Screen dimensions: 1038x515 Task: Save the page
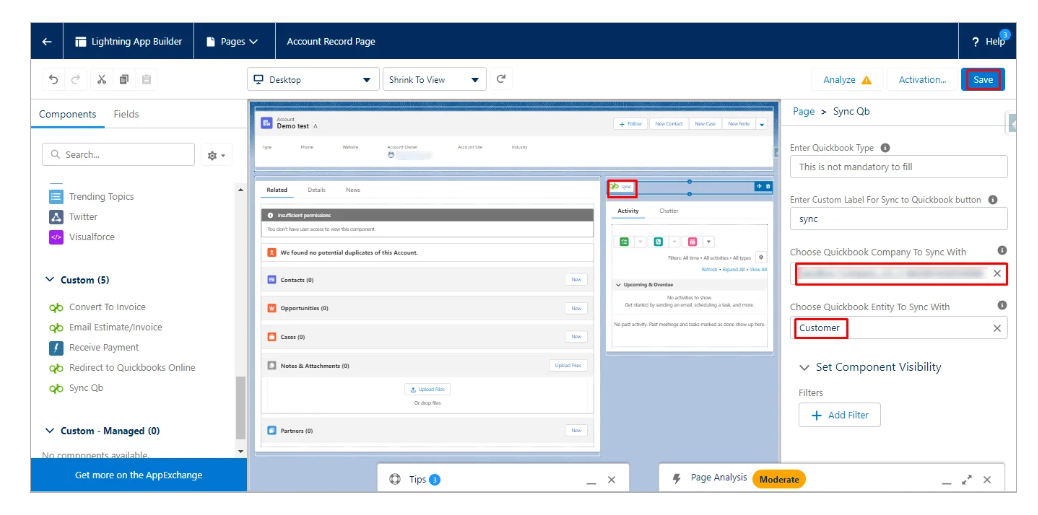click(x=983, y=79)
